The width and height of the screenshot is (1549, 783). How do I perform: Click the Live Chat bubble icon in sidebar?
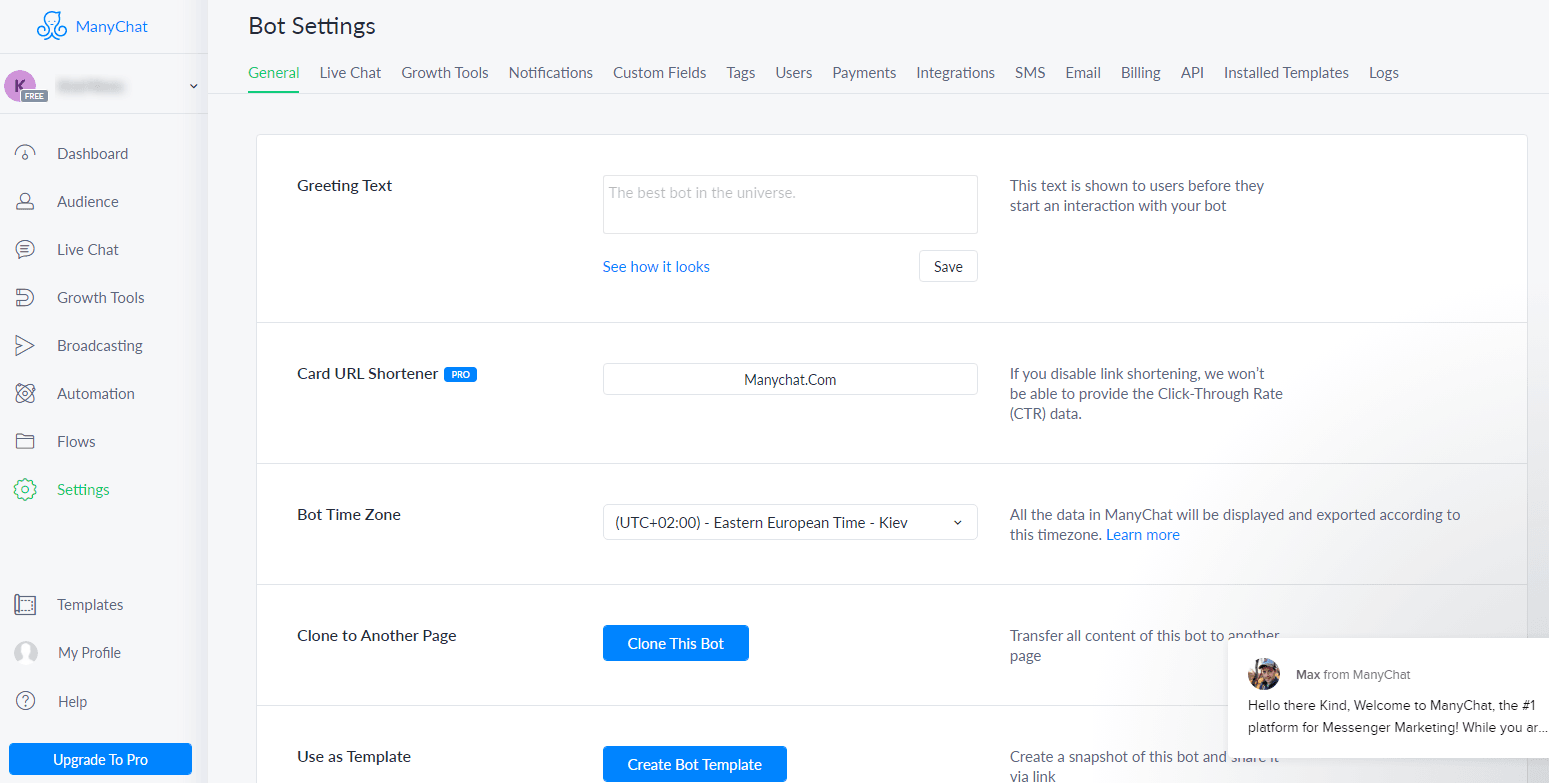coord(25,250)
